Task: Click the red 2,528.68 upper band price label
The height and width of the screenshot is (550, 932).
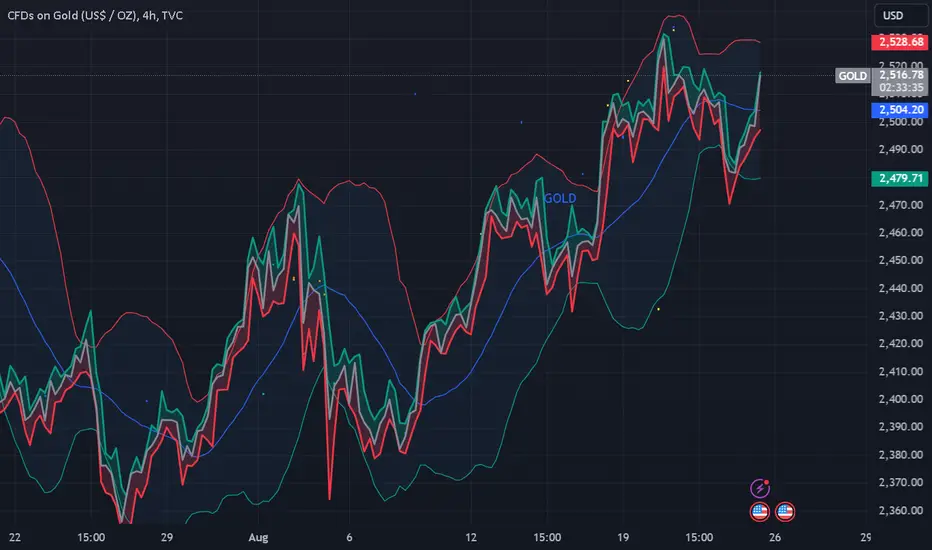Action: [x=900, y=42]
